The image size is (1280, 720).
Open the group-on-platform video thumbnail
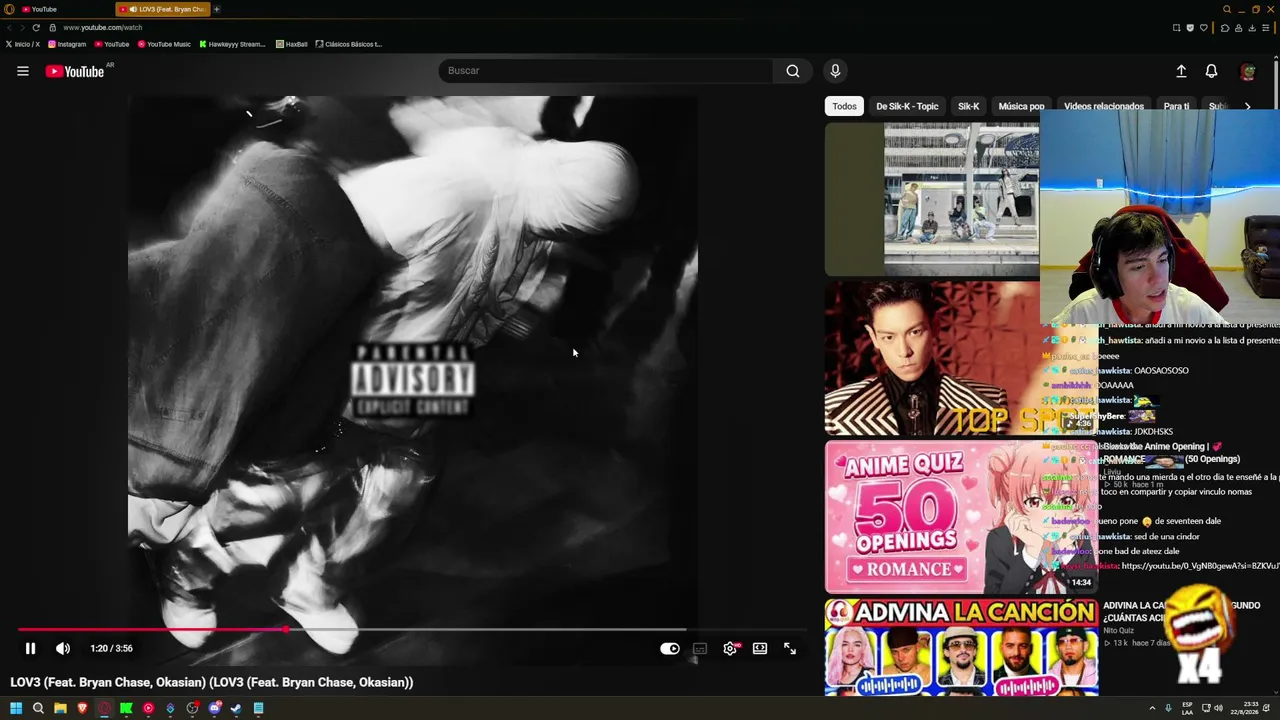pos(932,199)
